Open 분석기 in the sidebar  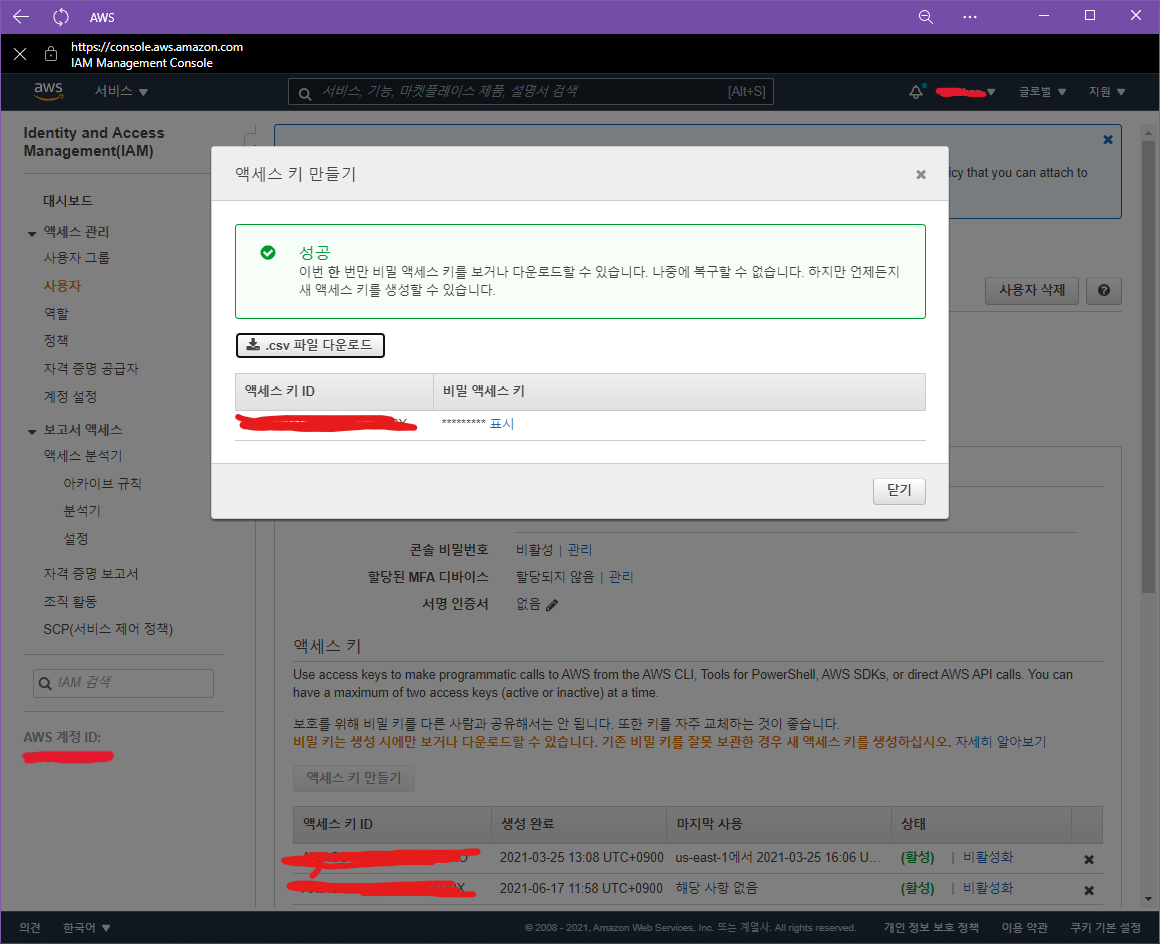82,510
